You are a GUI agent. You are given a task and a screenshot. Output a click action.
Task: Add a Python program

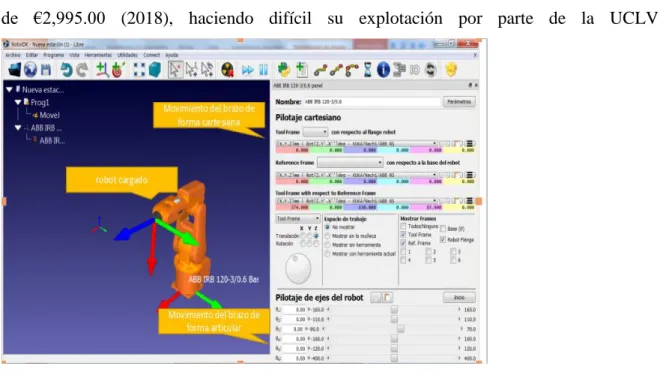[284, 69]
